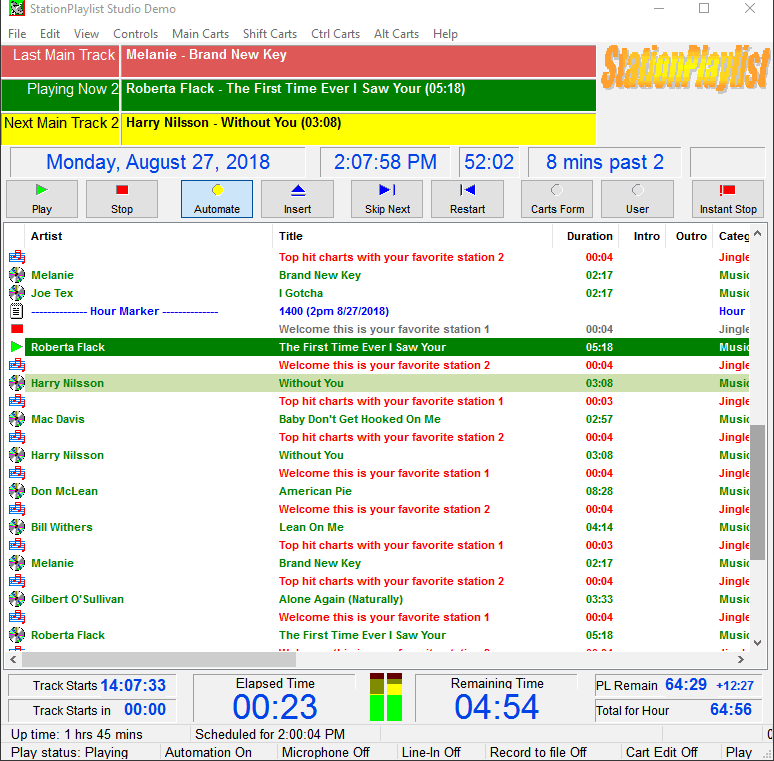Select Don McLean American Pie track
774x761 pixels.
pos(379,491)
